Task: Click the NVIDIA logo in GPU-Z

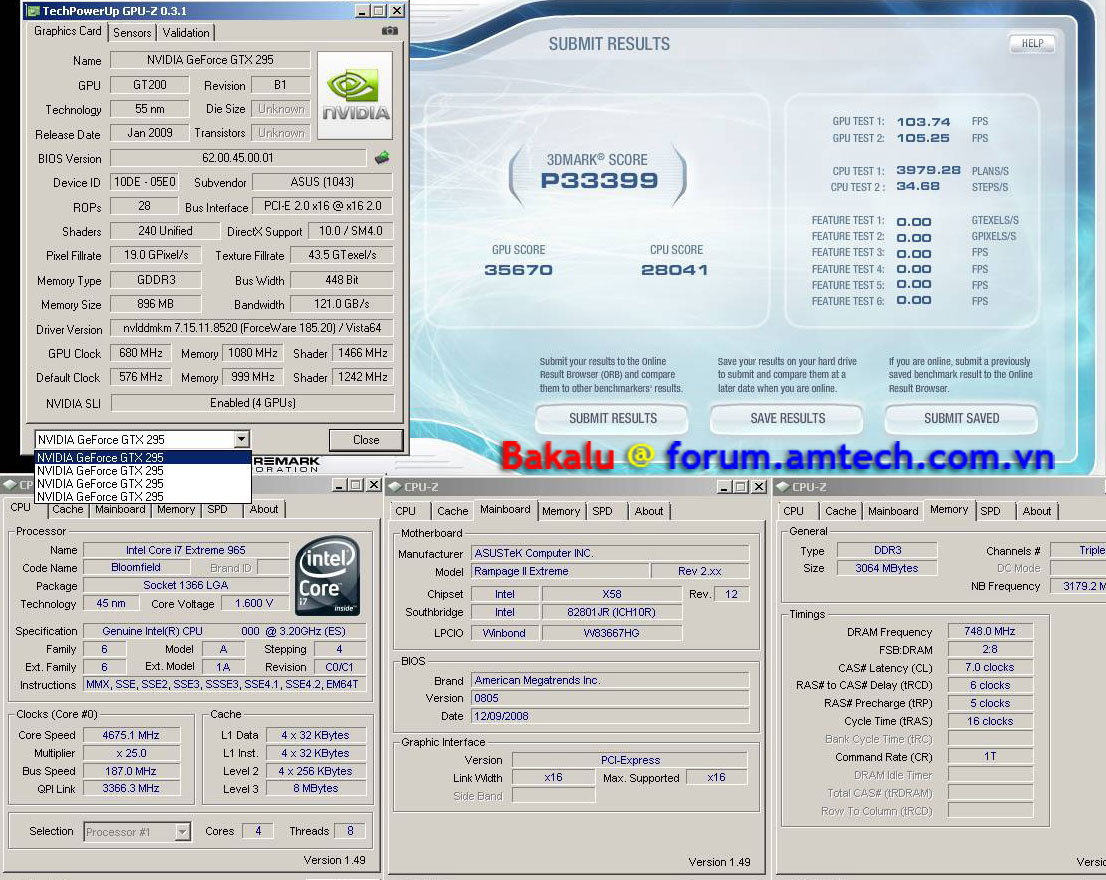Action: (355, 95)
